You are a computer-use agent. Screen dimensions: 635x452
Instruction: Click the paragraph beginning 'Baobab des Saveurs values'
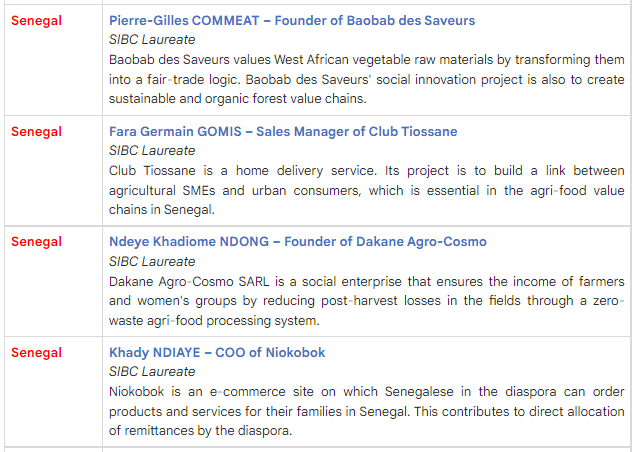pos(366,79)
